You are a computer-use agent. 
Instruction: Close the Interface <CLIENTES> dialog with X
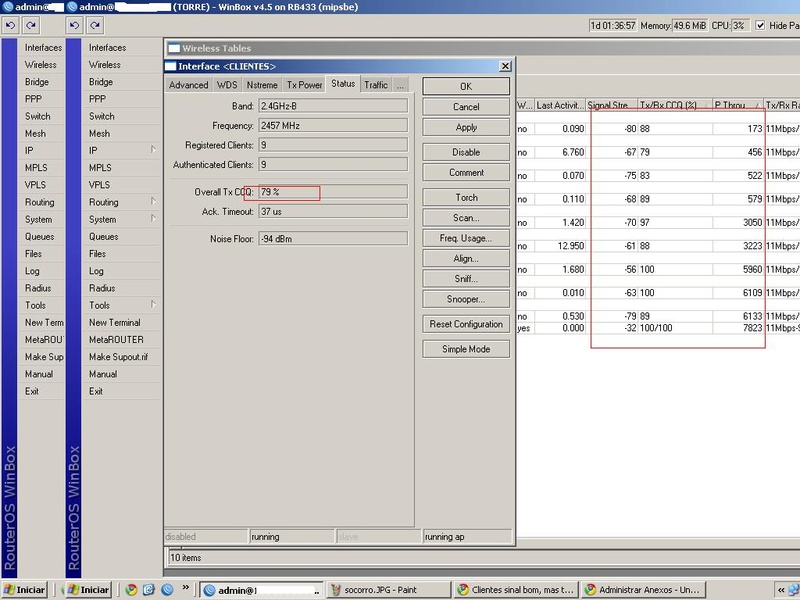pyautogui.click(x=505, y=66)
